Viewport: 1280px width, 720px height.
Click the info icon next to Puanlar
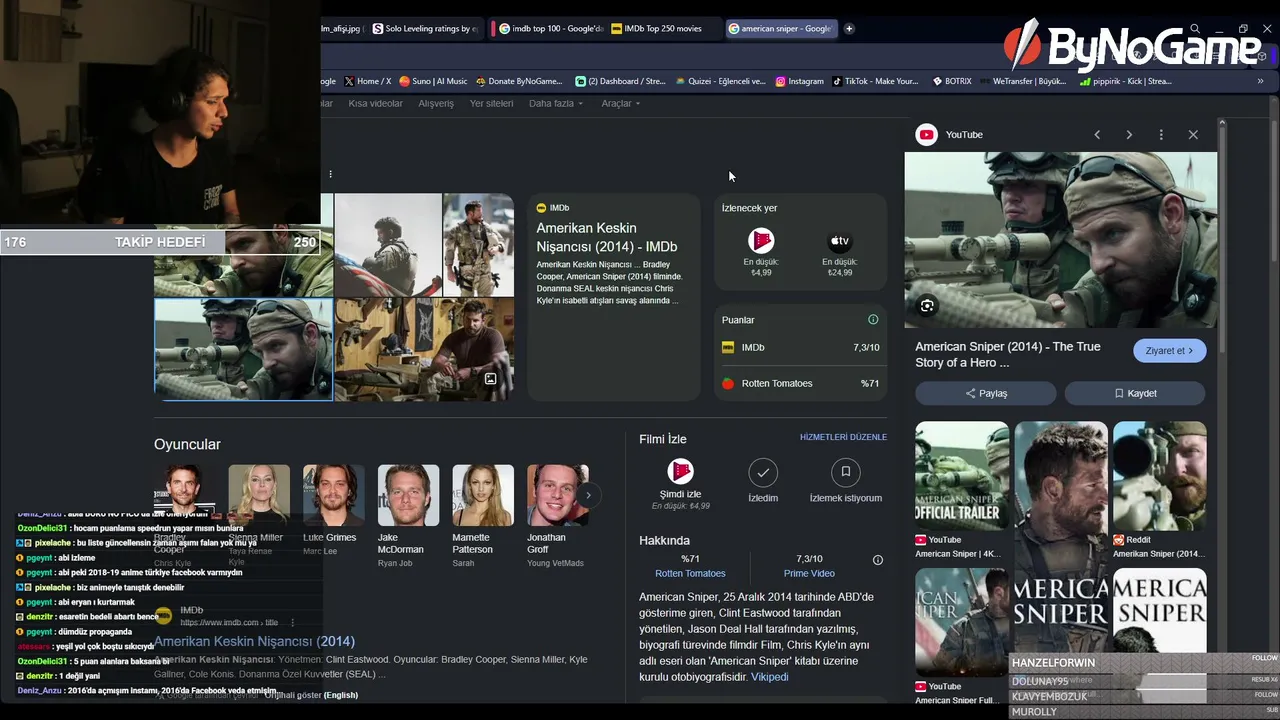[x=873, y=320]
